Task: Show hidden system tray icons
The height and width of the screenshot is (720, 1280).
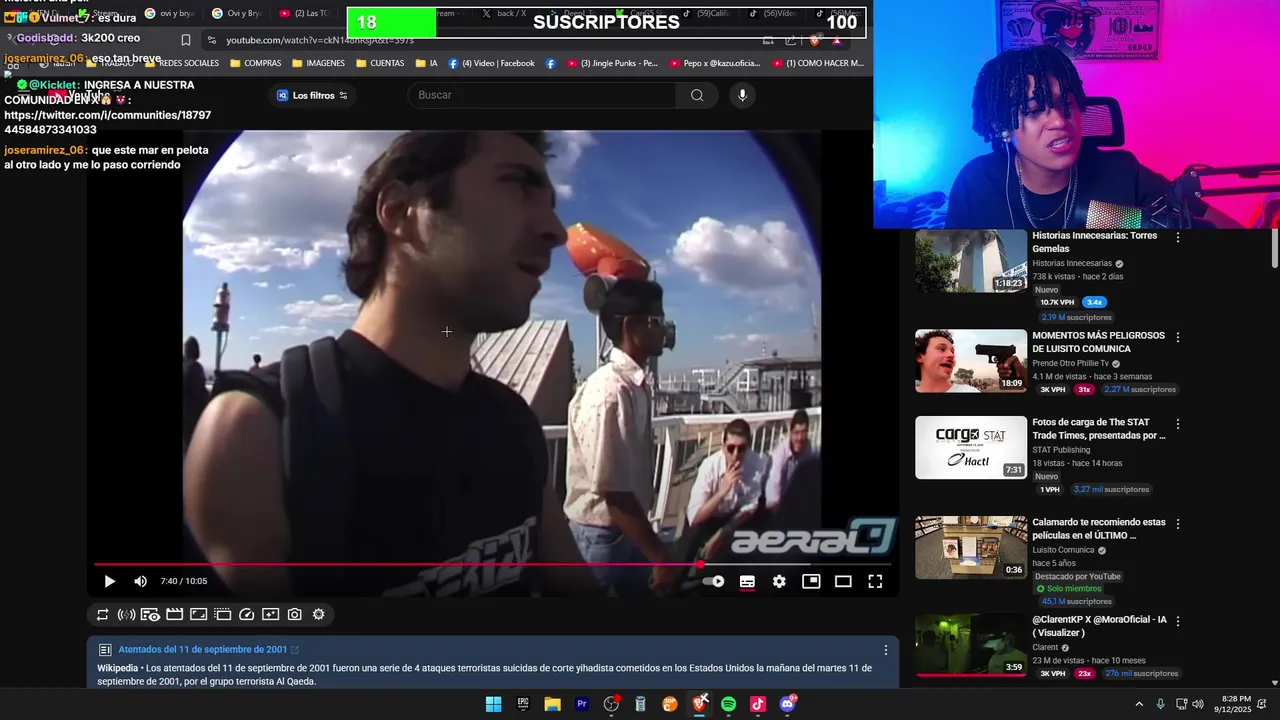Action: [x=1139, y=704]
